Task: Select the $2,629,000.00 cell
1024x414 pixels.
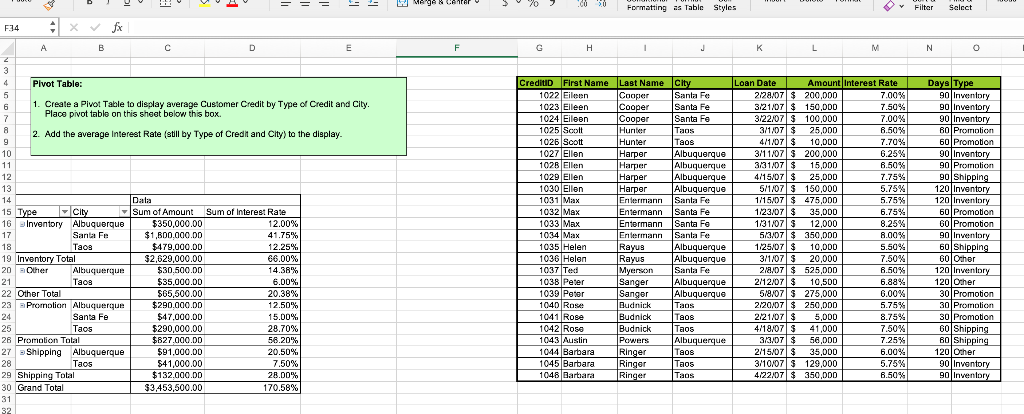Action: click(167, 259)
